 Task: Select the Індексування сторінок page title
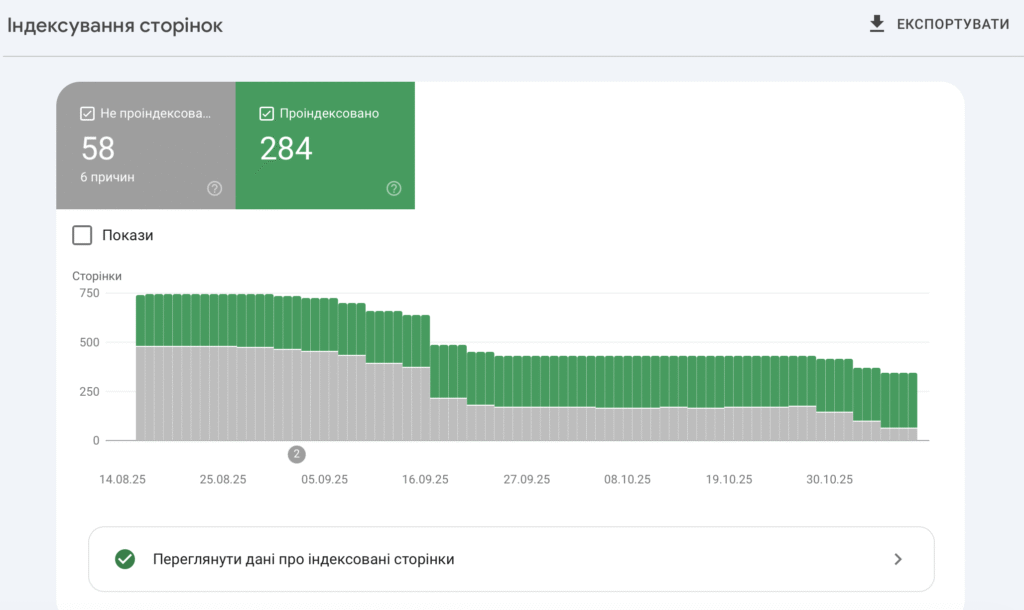point(116,25)
